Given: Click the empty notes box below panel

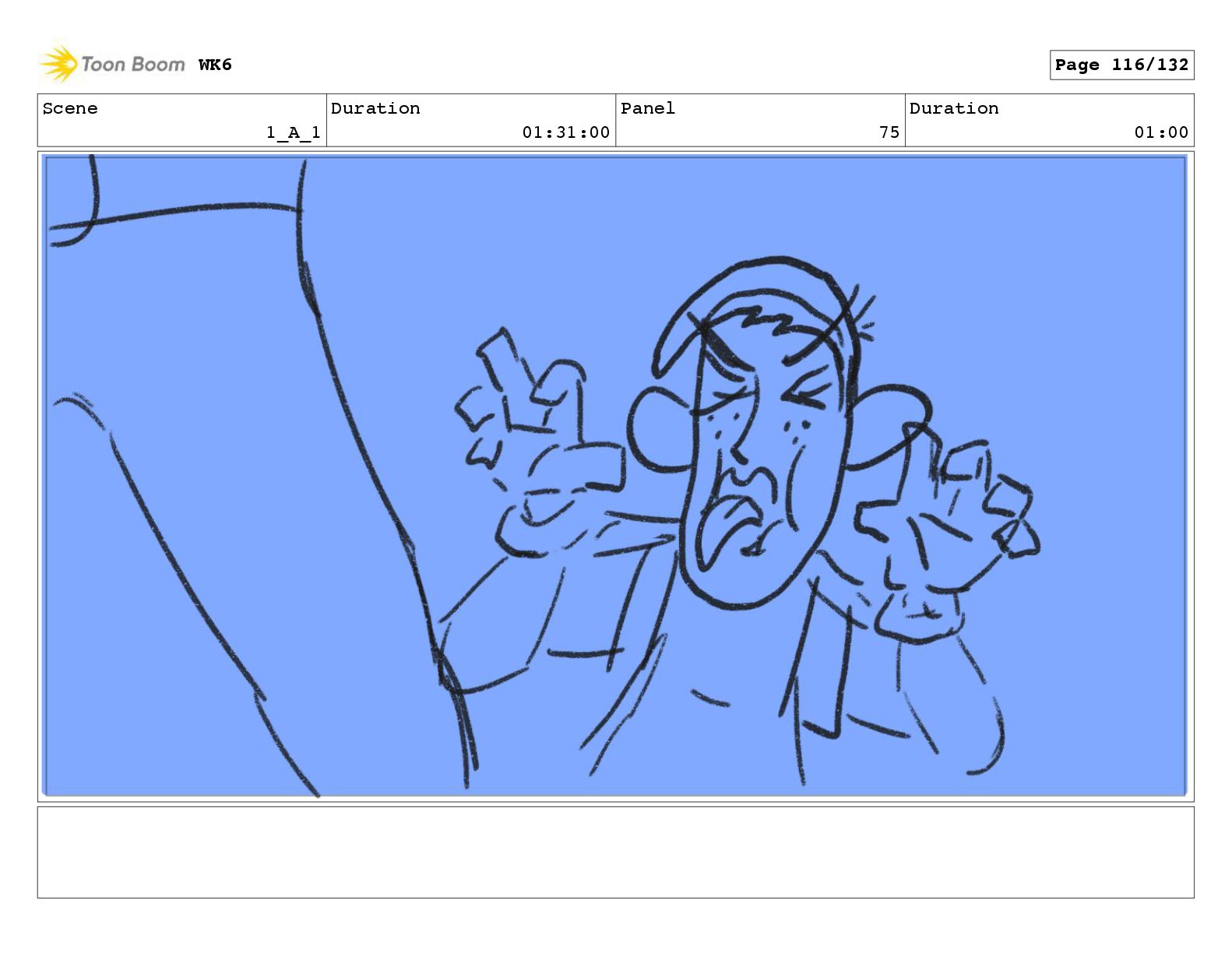Looking at the screenshot, I should coord(615,852).
